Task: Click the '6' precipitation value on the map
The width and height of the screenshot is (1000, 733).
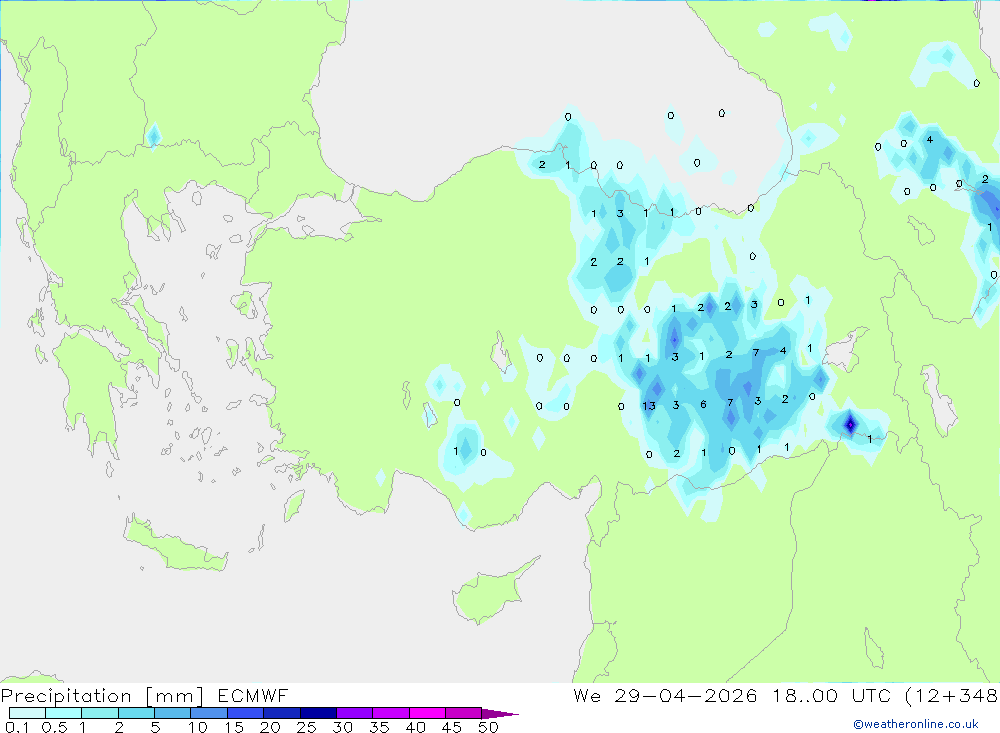Action: tap(703, 404)
